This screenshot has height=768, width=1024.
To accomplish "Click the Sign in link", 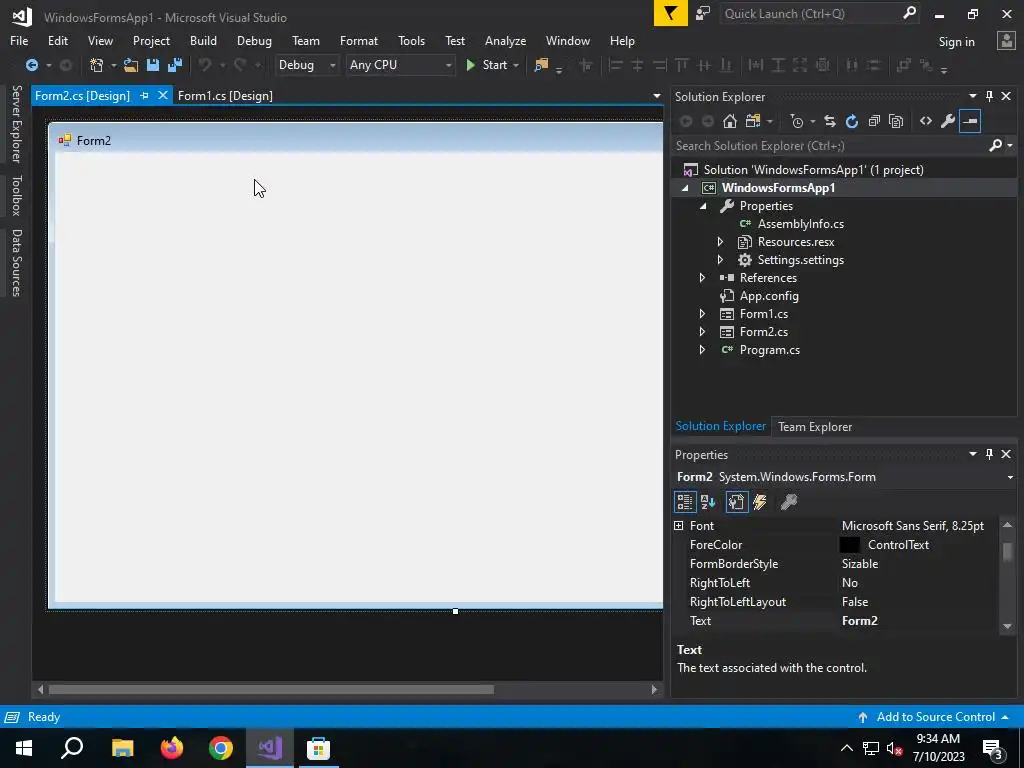I will (956, 42).
